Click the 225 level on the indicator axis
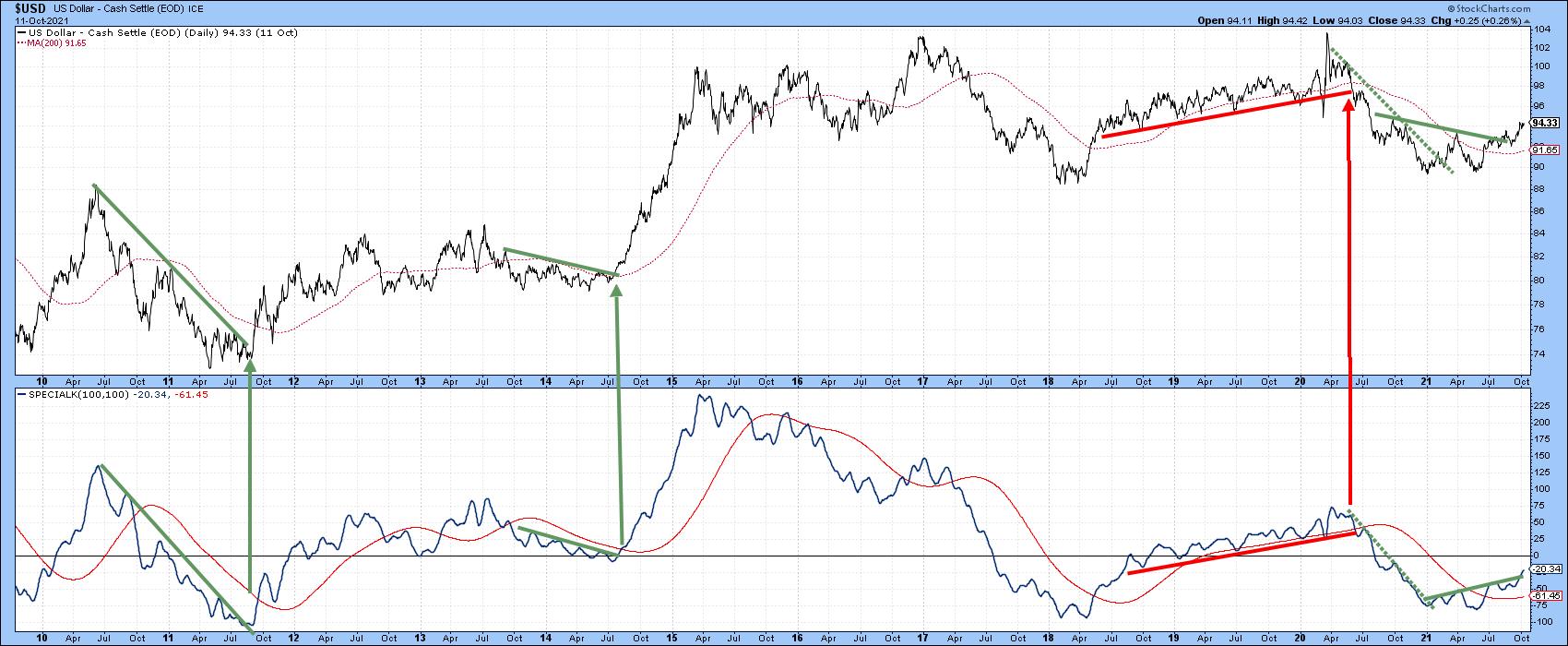The image size is (1568, 646). 1539,405
